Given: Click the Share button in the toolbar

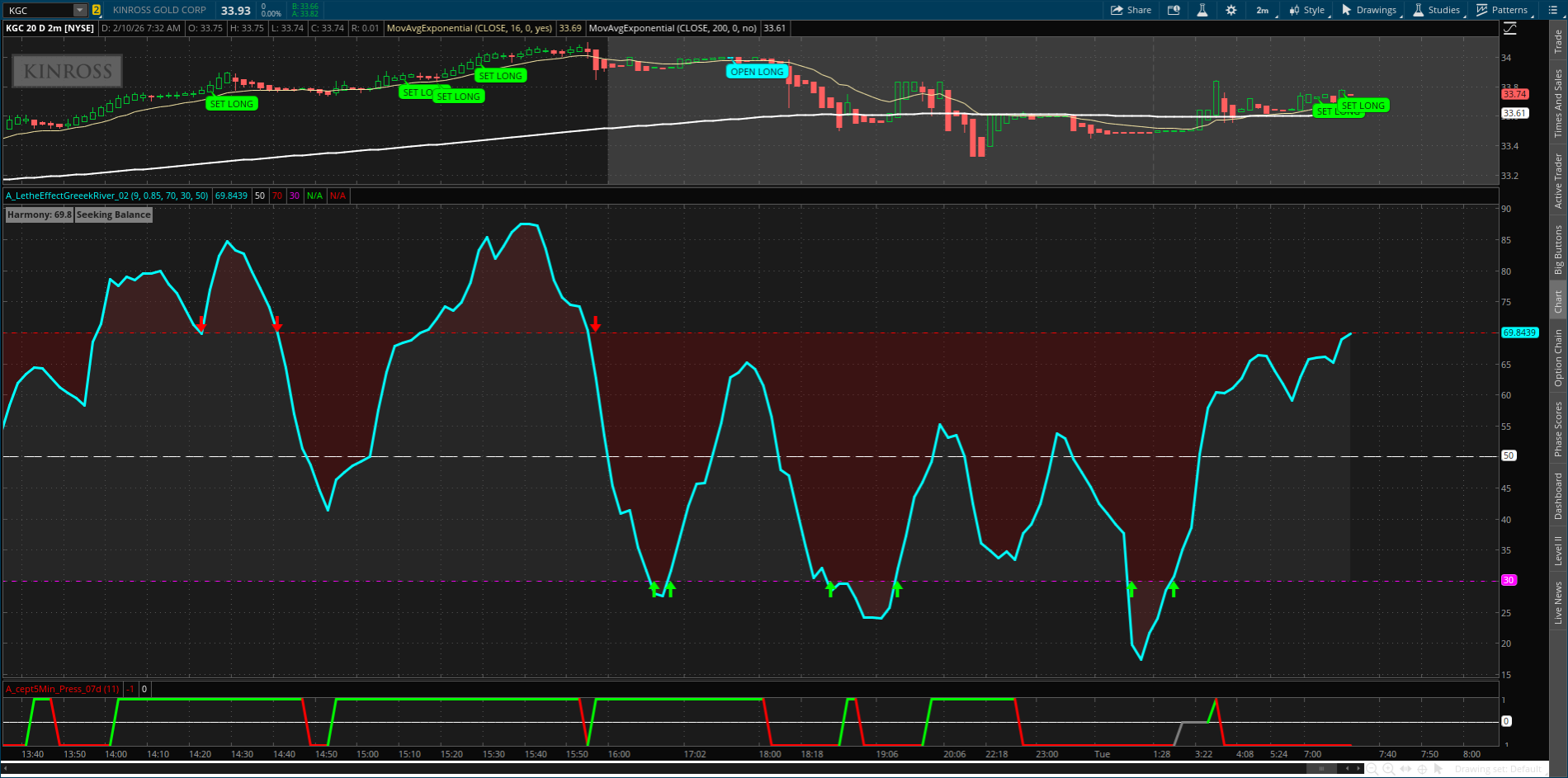Looking at the screenshot, I should click(x=1131, y=10).
